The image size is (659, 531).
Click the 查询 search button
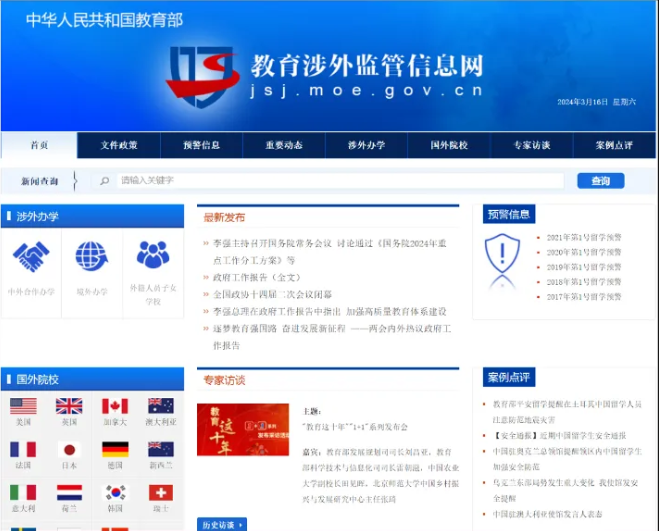(x=601, y=181)
